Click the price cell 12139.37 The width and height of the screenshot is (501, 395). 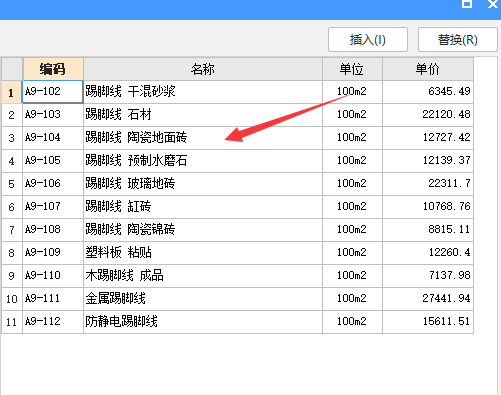(428, 161)
